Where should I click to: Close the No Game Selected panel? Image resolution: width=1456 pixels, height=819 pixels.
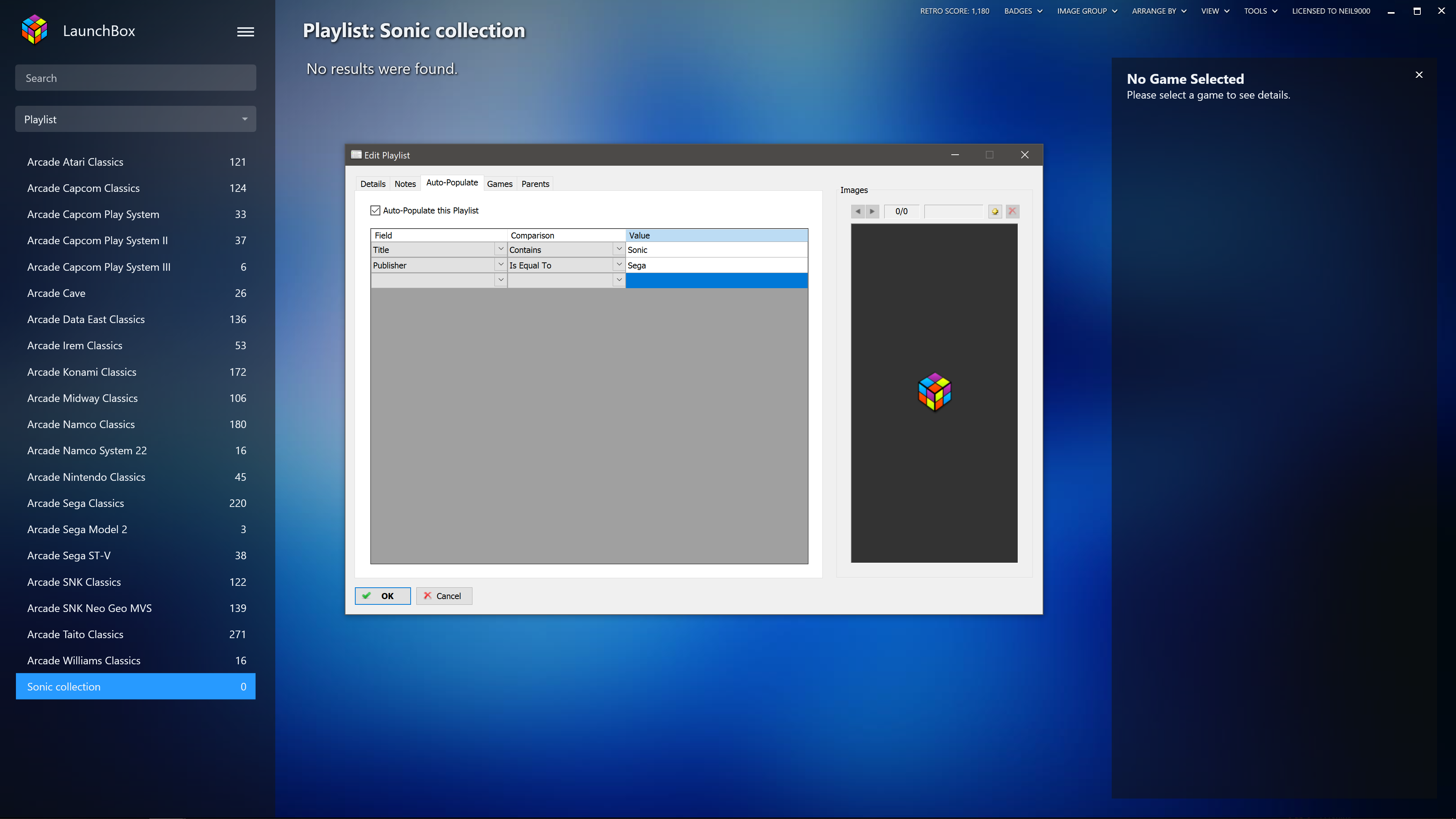coord(1419,75)
